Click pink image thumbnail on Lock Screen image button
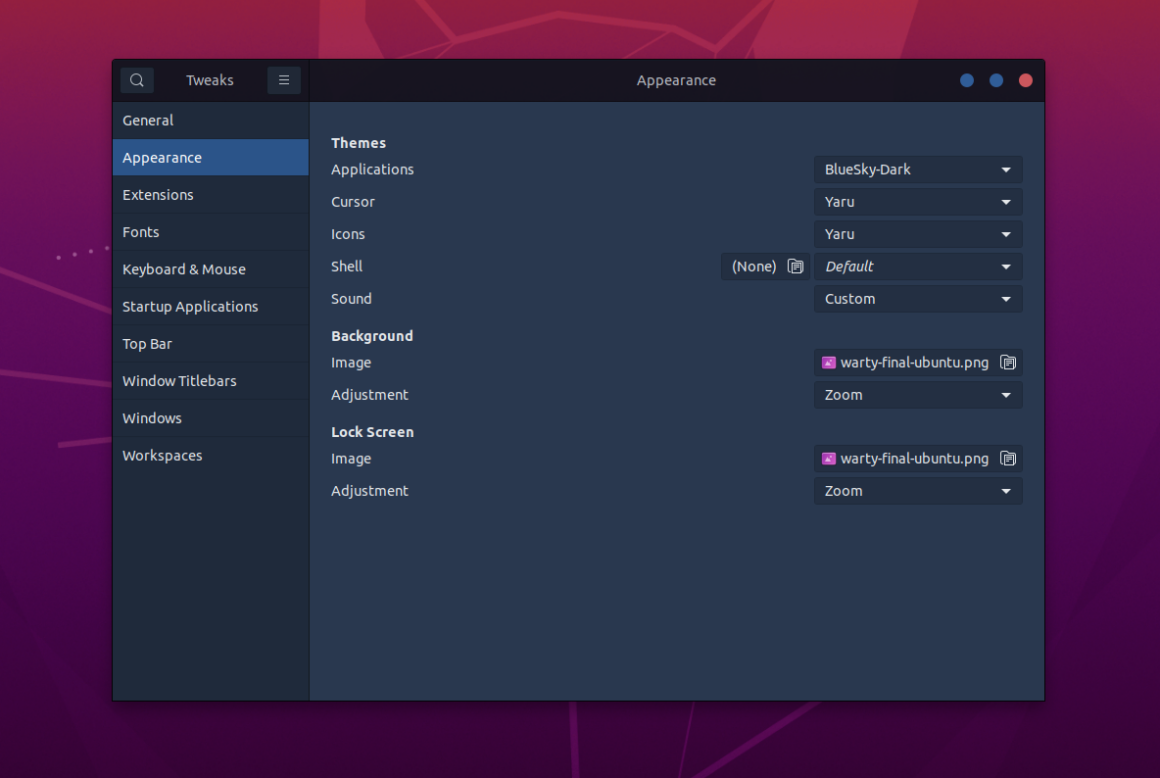This screenshot has height=778, width=1160. coord(828,458)
